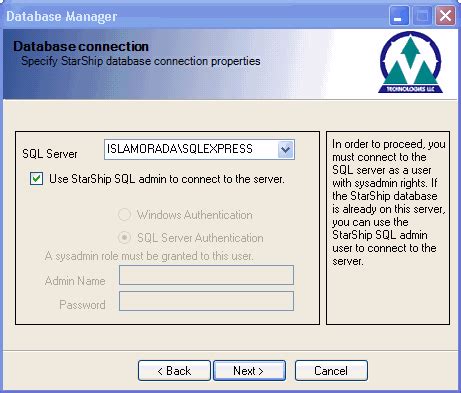Uncheck Use StarShip SQL admin checkbox
461x393 pixels.
[36, 179]
